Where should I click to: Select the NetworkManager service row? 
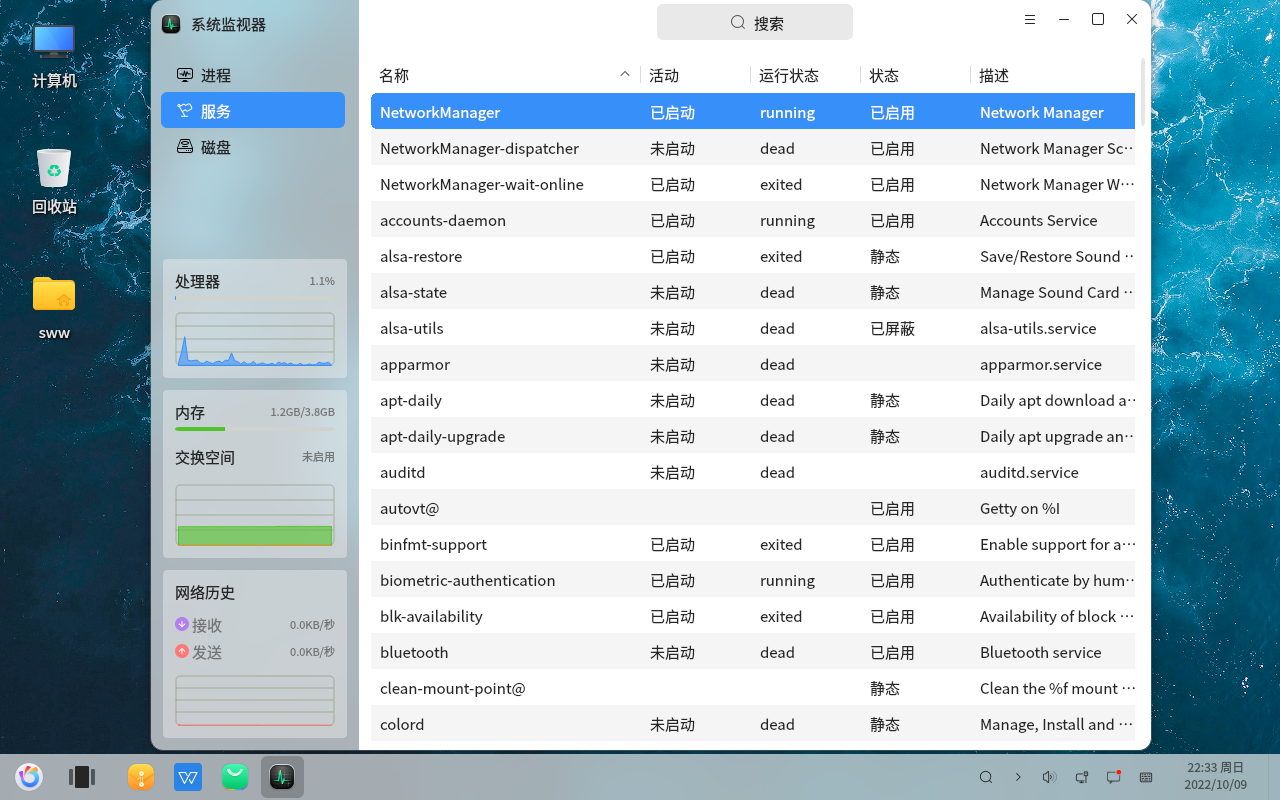click(x=753, y=111)
